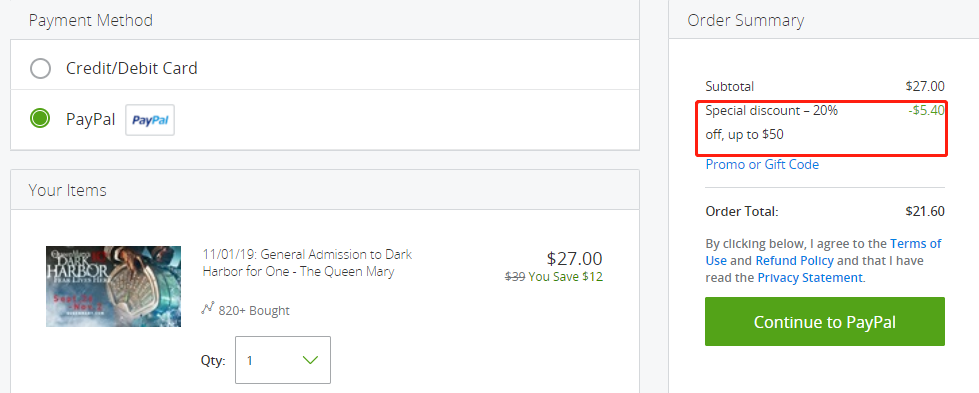Screen dimensions: 979x393
Task: Click the Special discount 20% off line
Action: coord(772,122)
